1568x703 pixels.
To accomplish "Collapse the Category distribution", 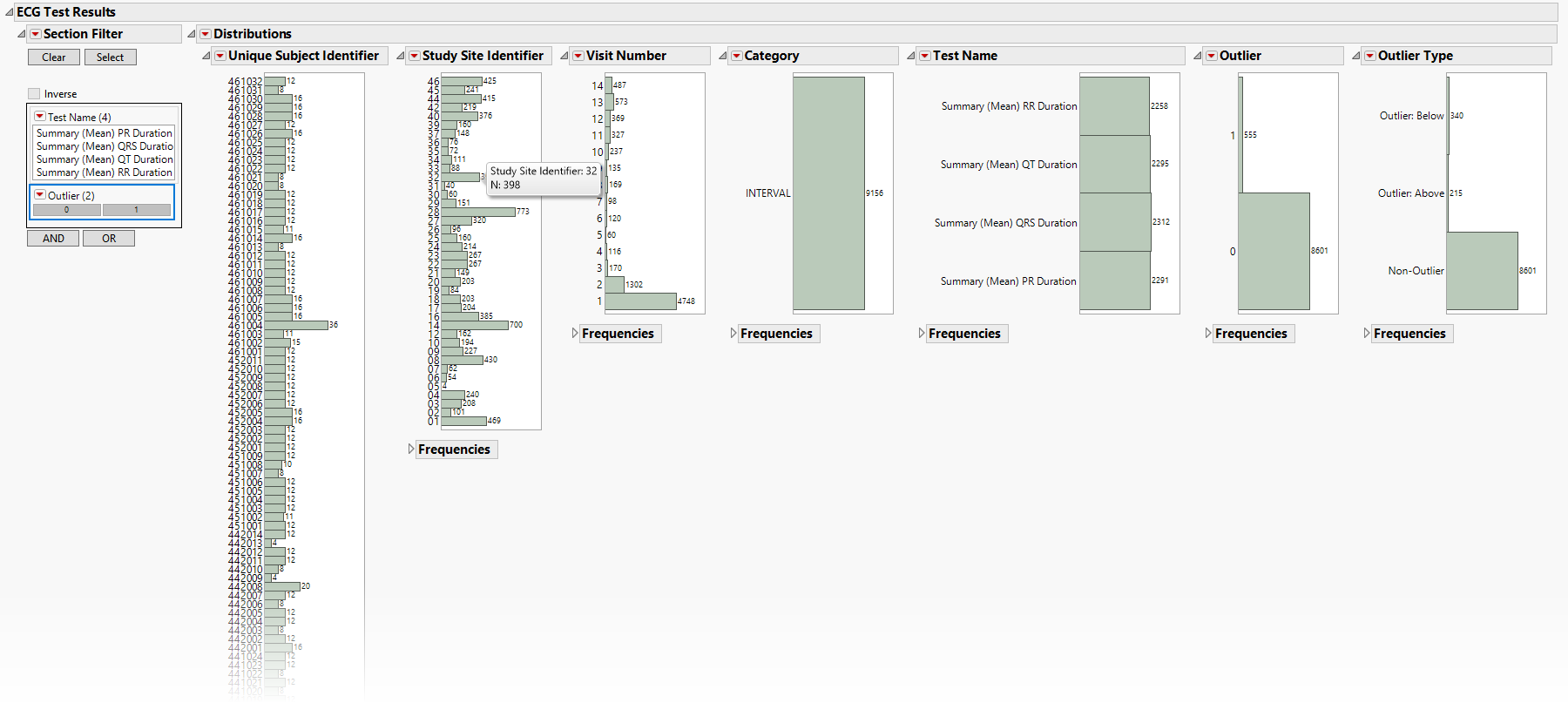I will coord(723,56).
